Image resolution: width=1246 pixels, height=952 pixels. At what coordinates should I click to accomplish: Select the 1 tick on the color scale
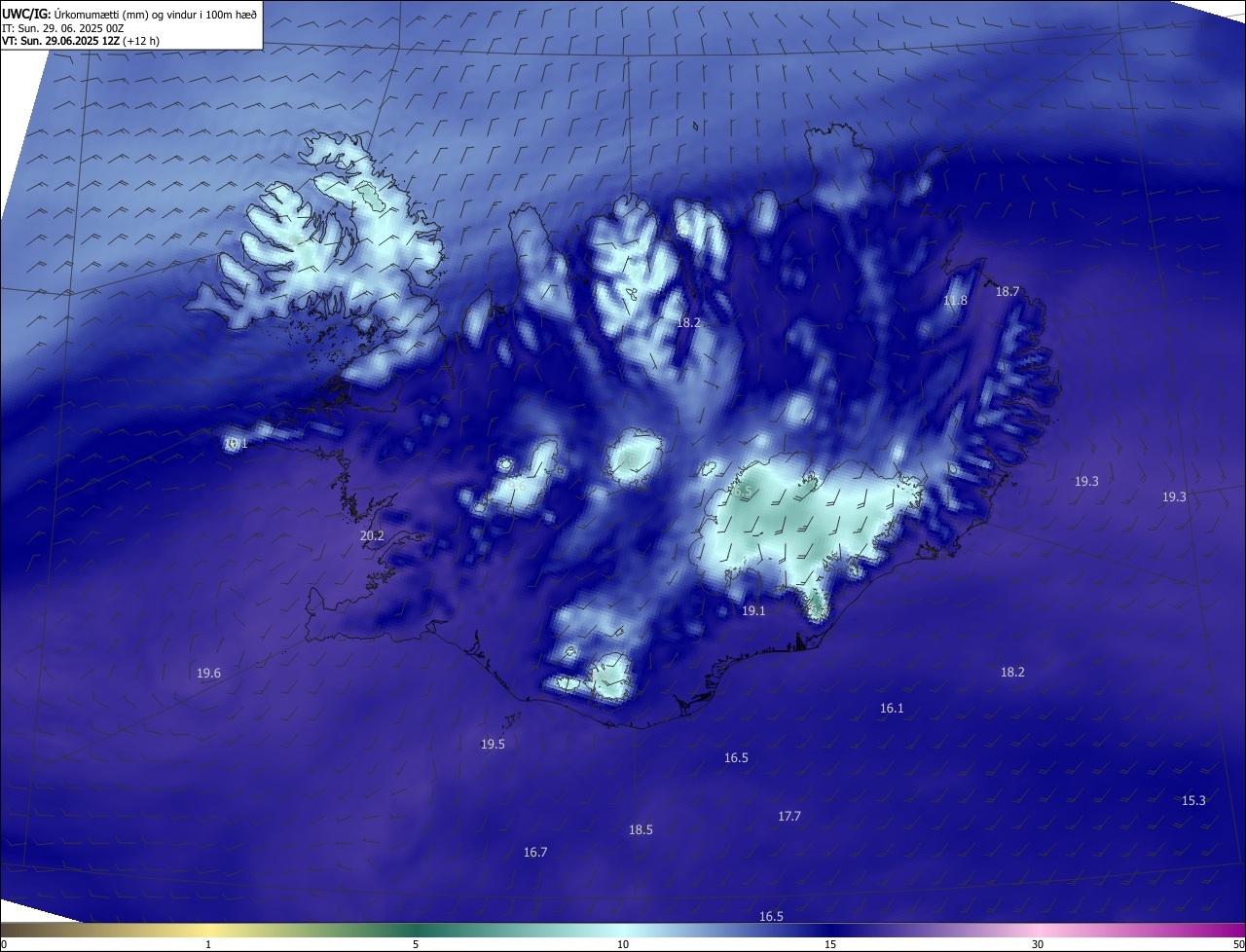(208, 944)
